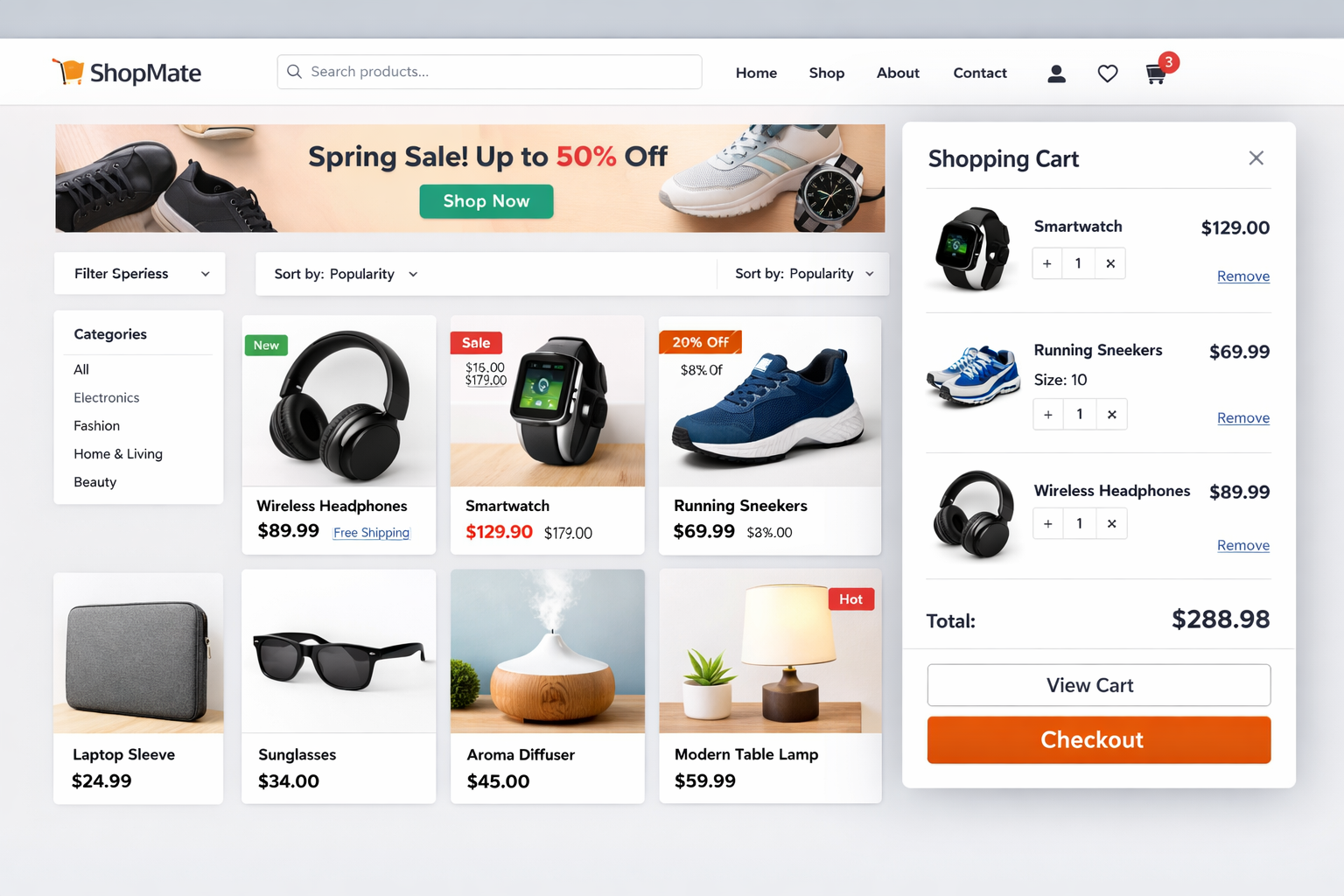The image size is (1344, 896).
Task: Expand the Filter Speriess dropdown
Action: click(140, 274)
